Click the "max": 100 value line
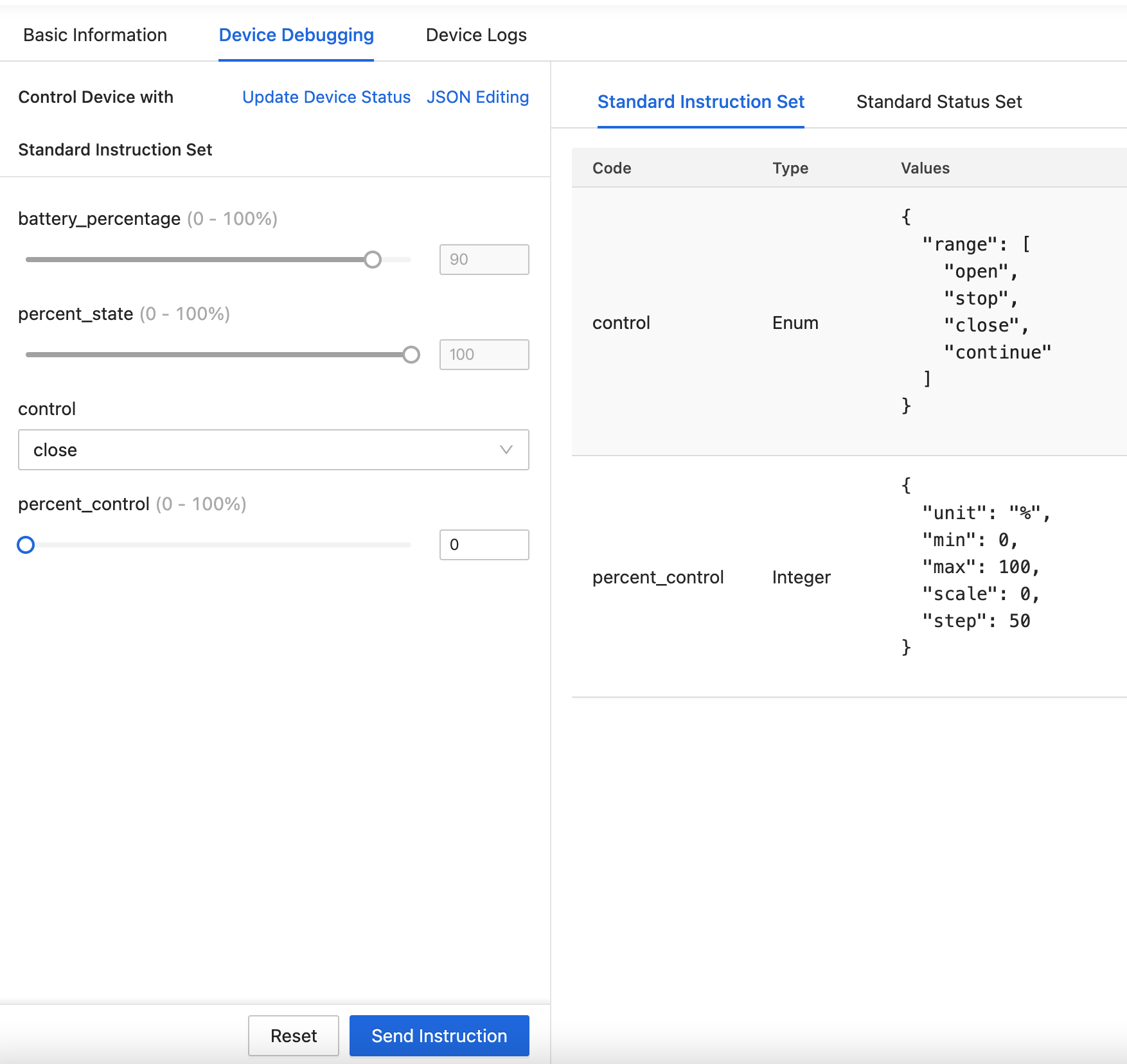Viewport: 1127px width, 1064px height. tap(981, 567)
